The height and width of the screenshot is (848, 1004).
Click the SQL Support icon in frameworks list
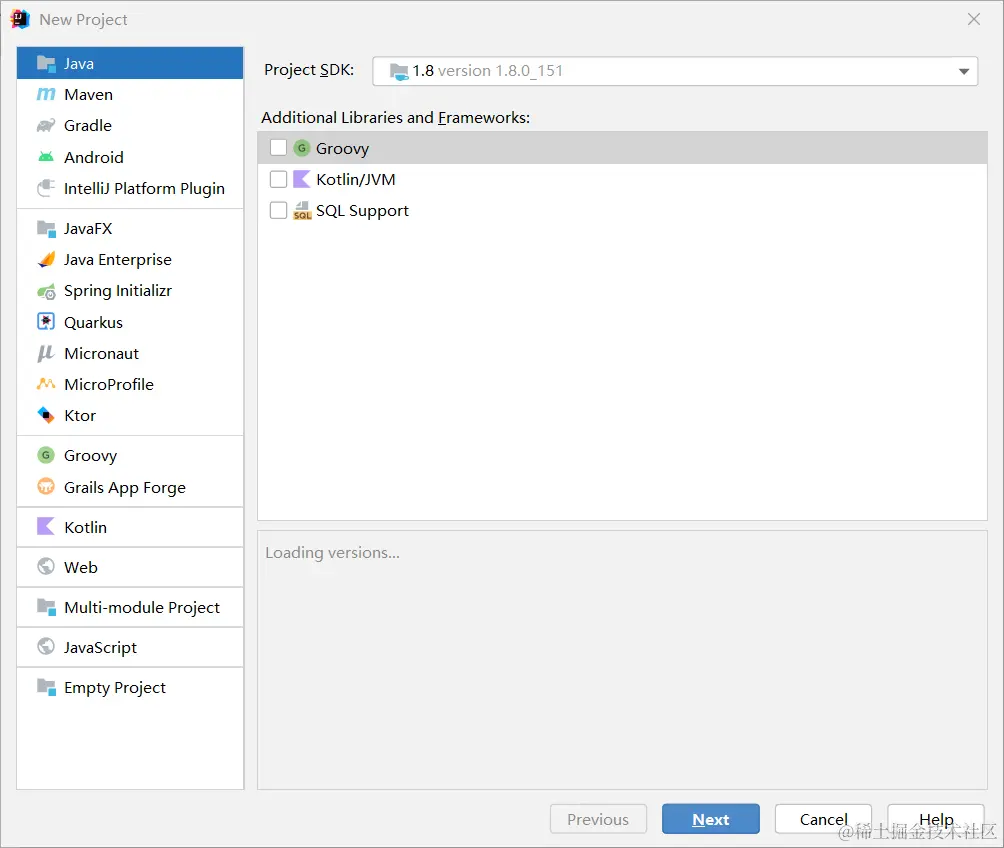point(302,211)
